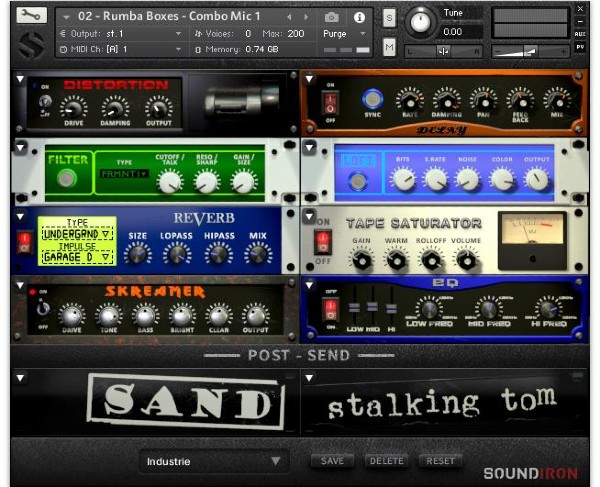Click the Distortion Output knob
The width and height of the screenshot is (600, 487).
(x=158, y=108)
